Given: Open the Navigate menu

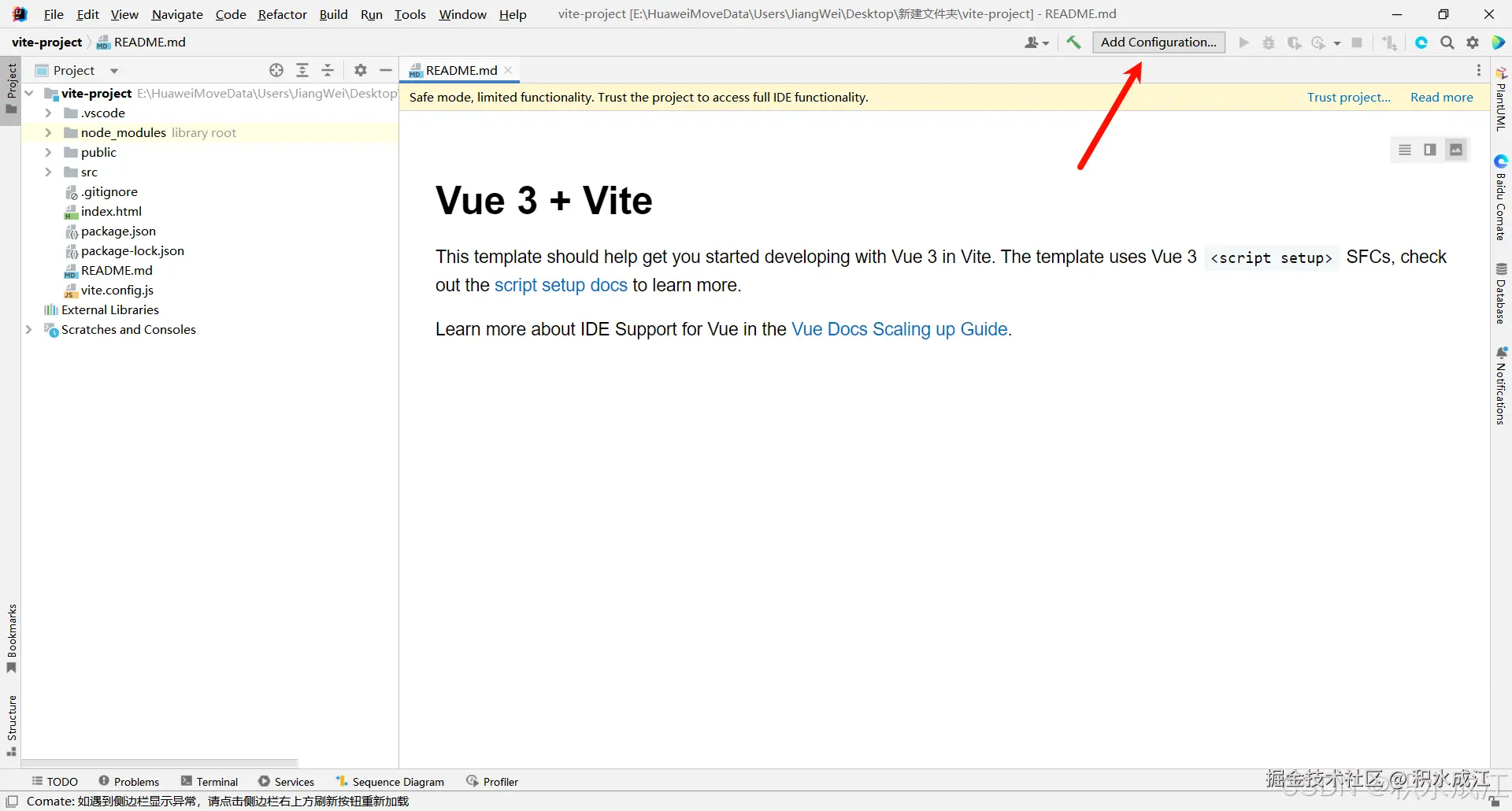Looking at the screenshot, I should 177,14.
